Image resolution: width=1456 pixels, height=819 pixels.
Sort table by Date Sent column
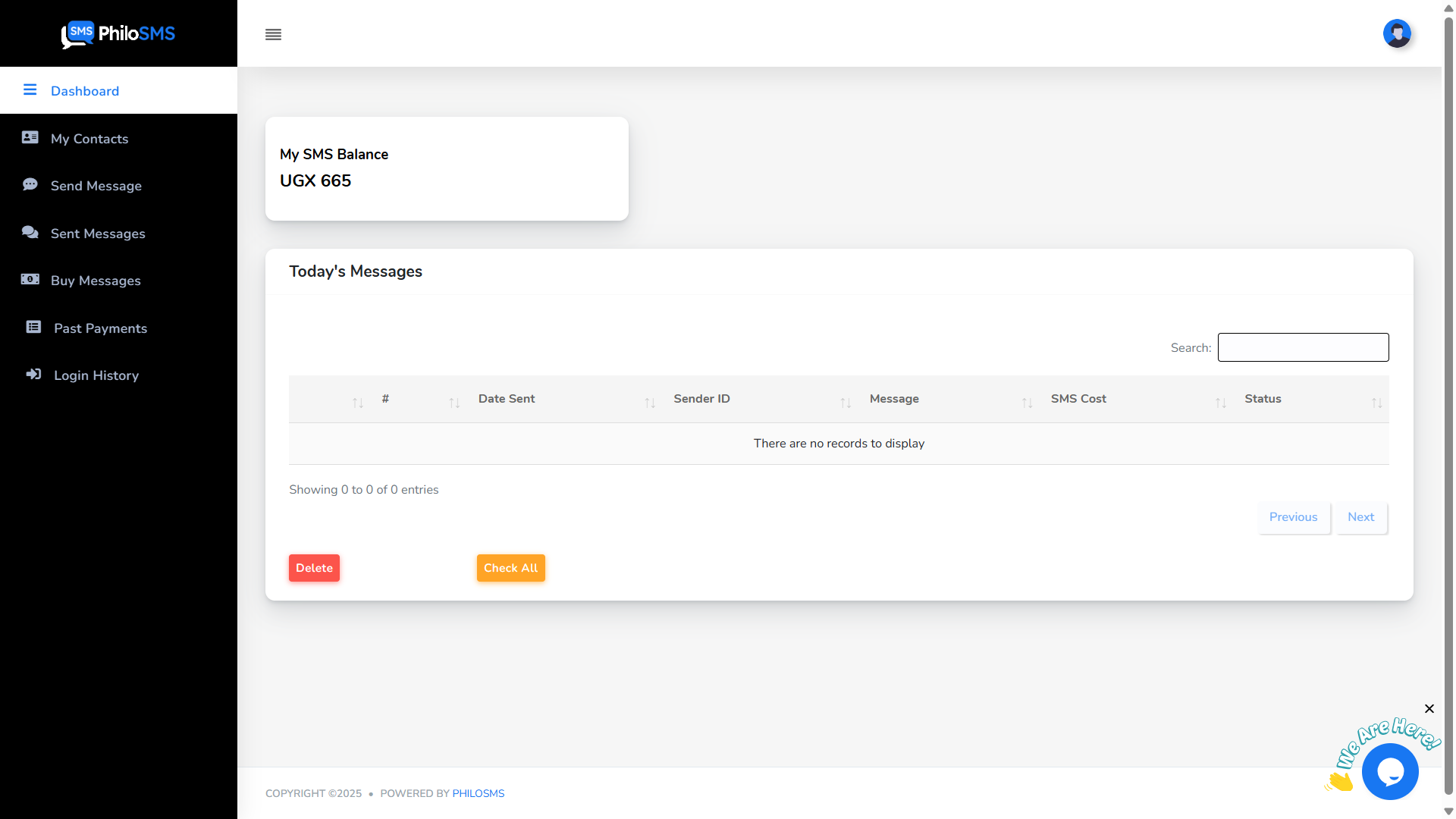(507, 399)
